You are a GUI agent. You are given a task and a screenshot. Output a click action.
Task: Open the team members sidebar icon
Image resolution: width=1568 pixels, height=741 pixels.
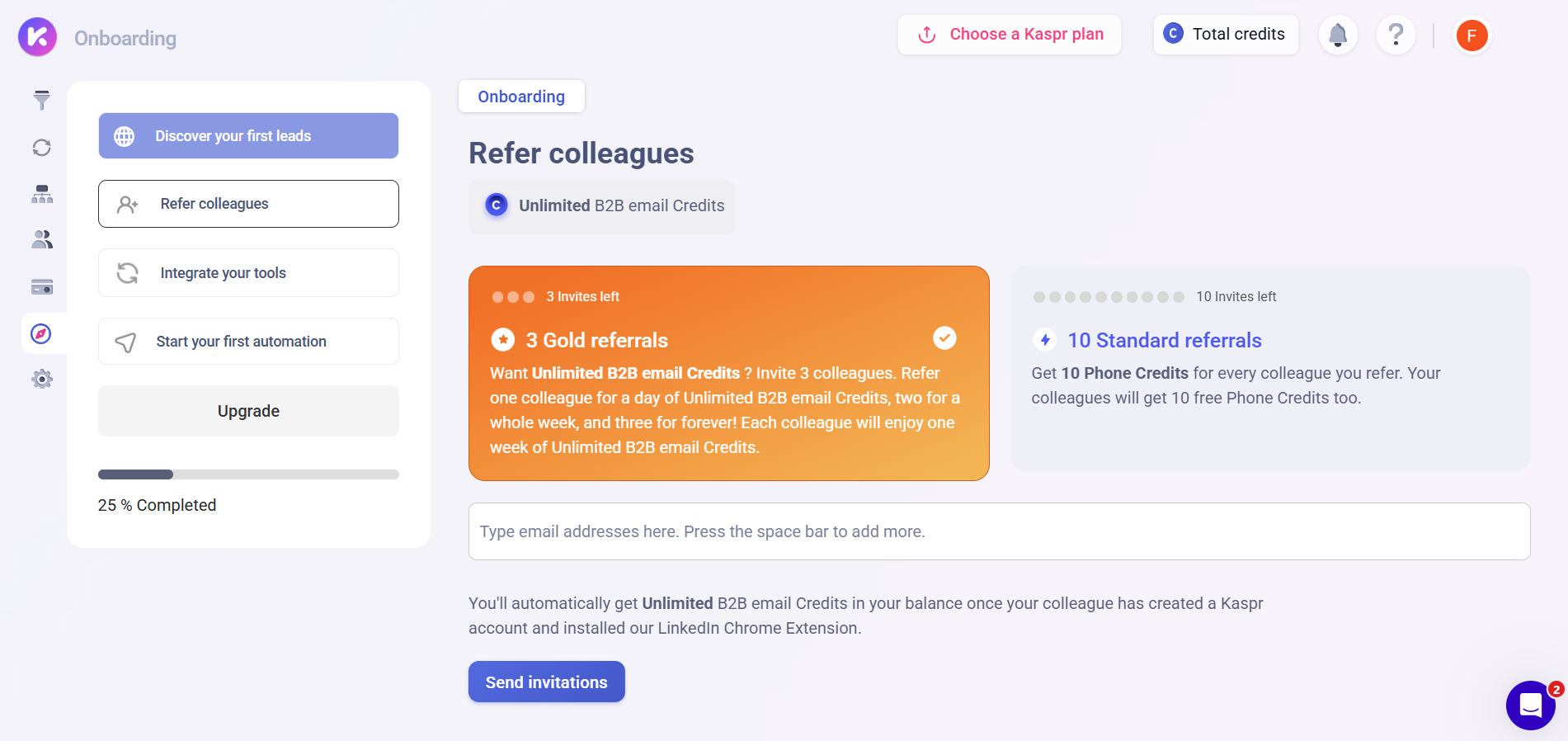point(42,240)
